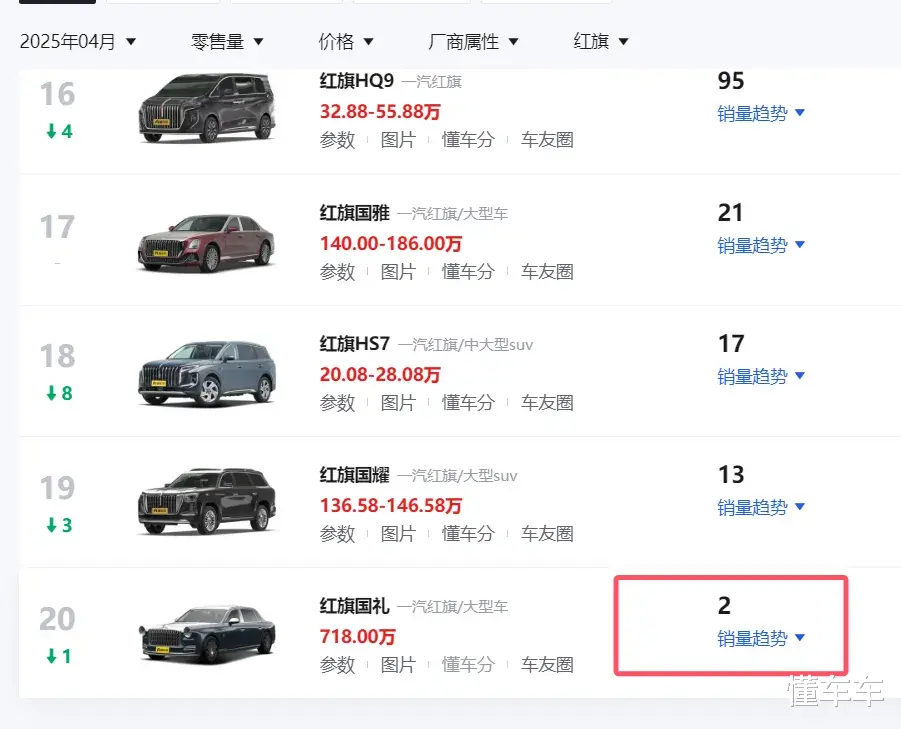Open the 红旗HS7 car thumbnail

point(206,373)
